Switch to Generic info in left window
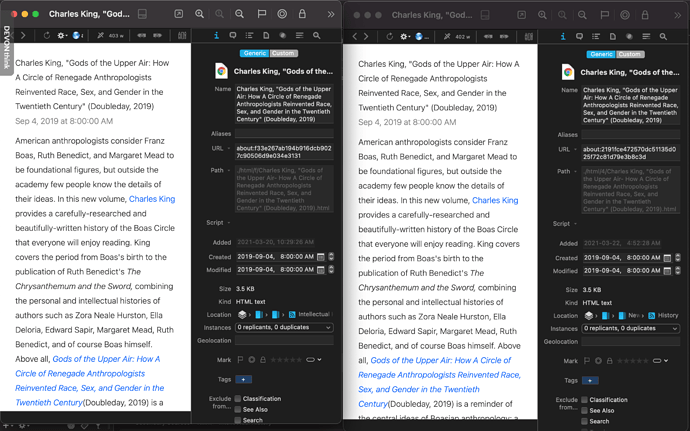The image size is (690, 431). (255, 53)
